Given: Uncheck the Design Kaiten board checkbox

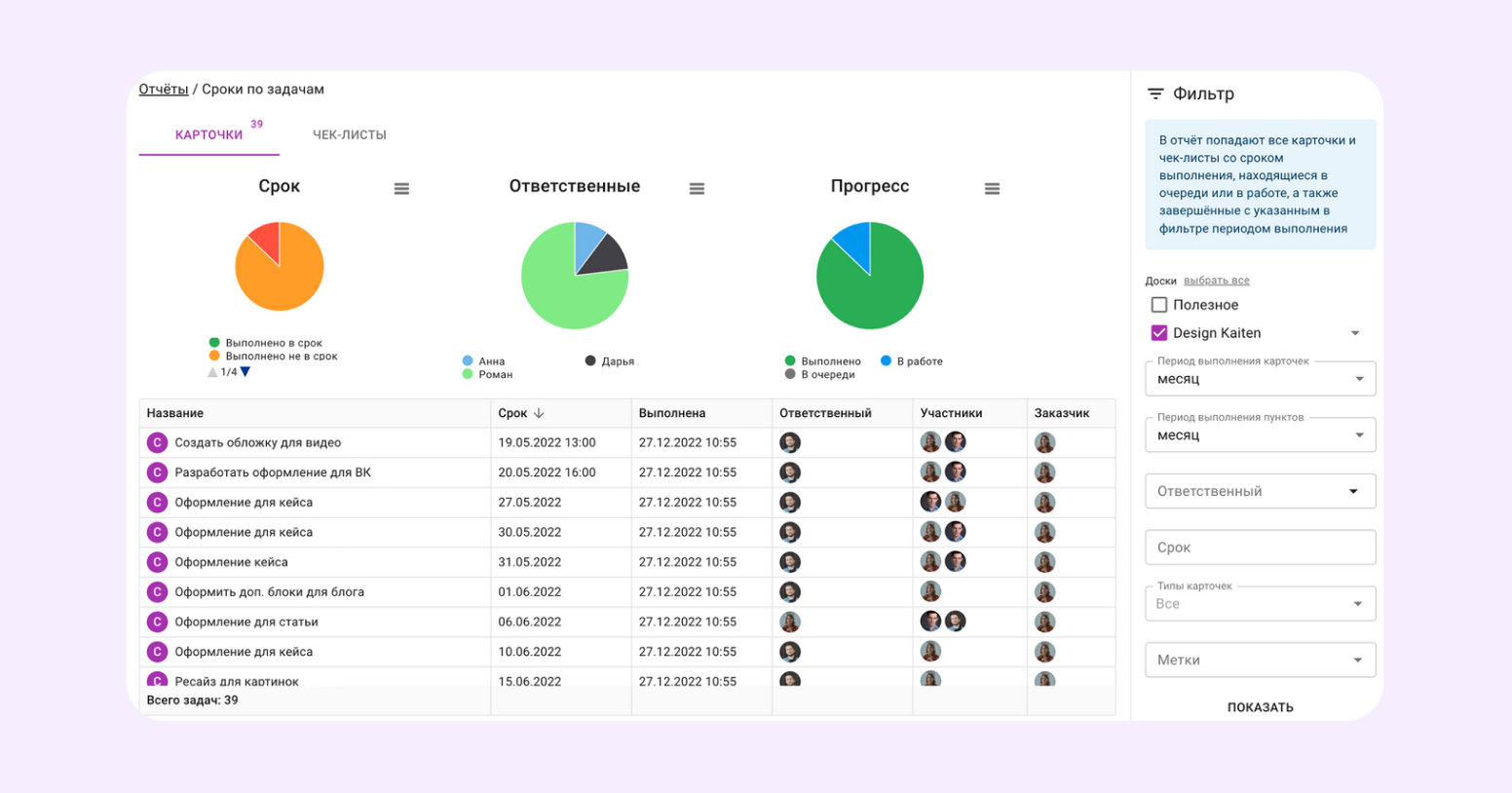Looking at the screenshot, I should click(x=1159, y=333).
